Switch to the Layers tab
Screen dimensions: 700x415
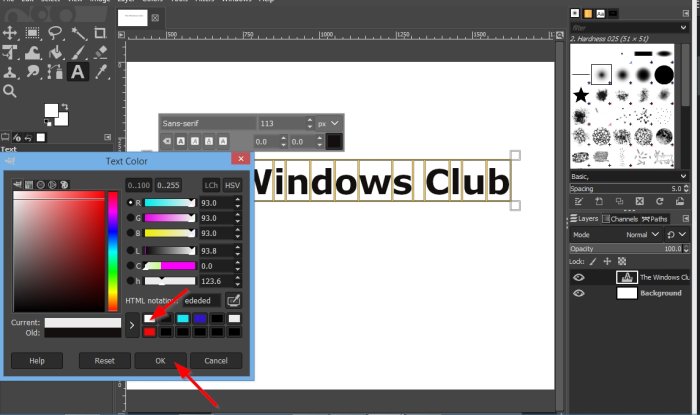pyautogui.click(x=584, y=219)
